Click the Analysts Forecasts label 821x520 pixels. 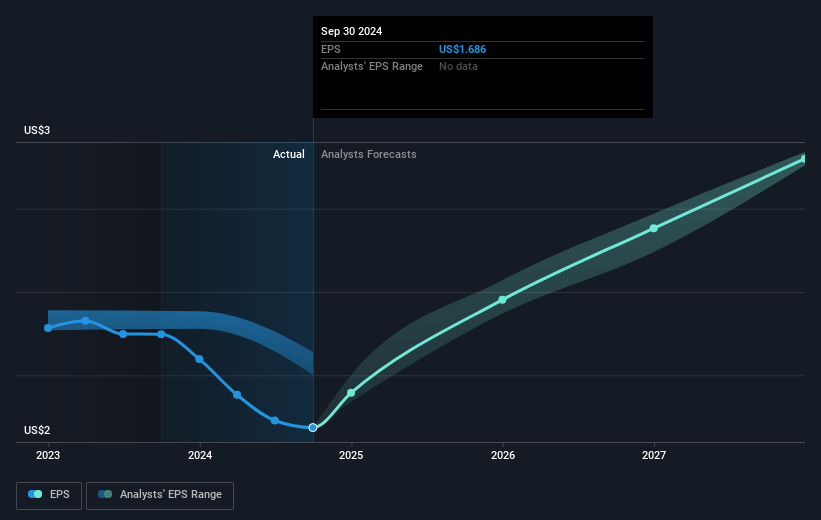click(369, 154)
